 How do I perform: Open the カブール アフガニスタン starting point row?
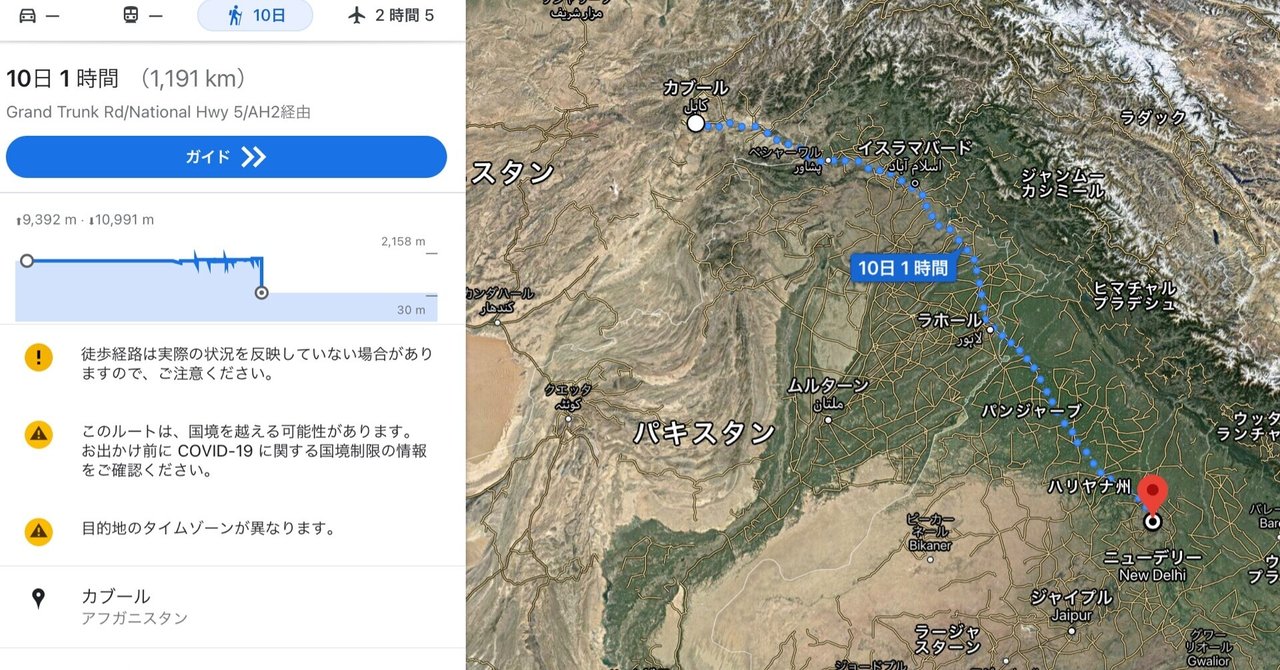(x=232, y=607)
